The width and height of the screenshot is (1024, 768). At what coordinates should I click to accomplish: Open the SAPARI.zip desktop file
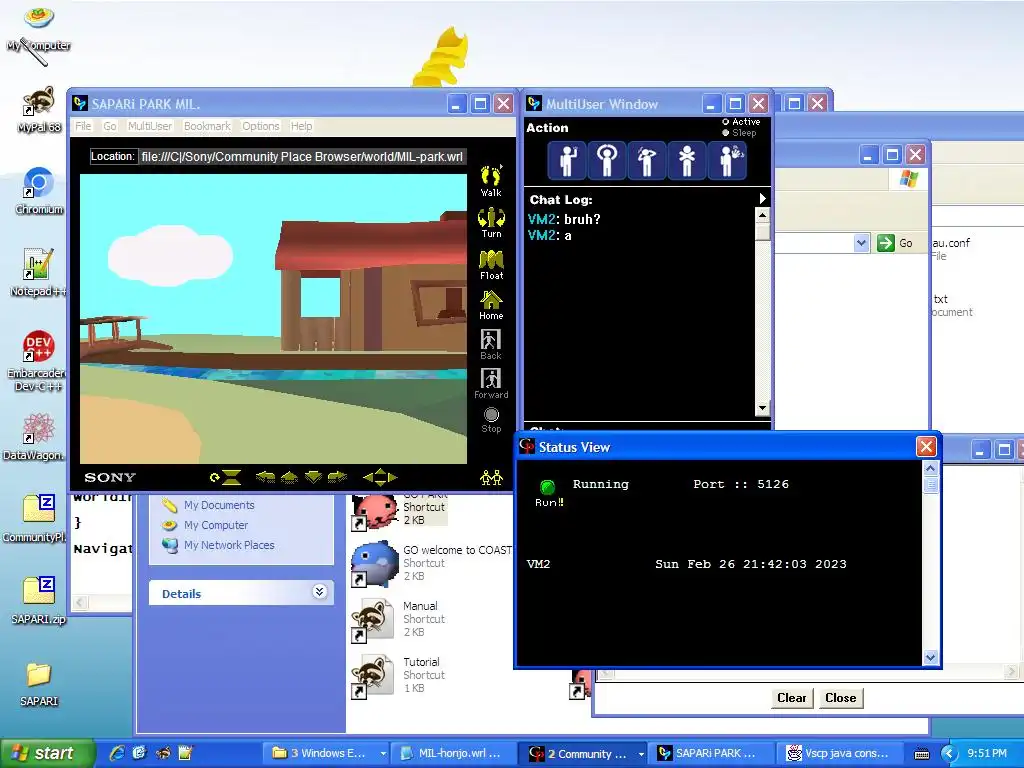pos(39,600)
